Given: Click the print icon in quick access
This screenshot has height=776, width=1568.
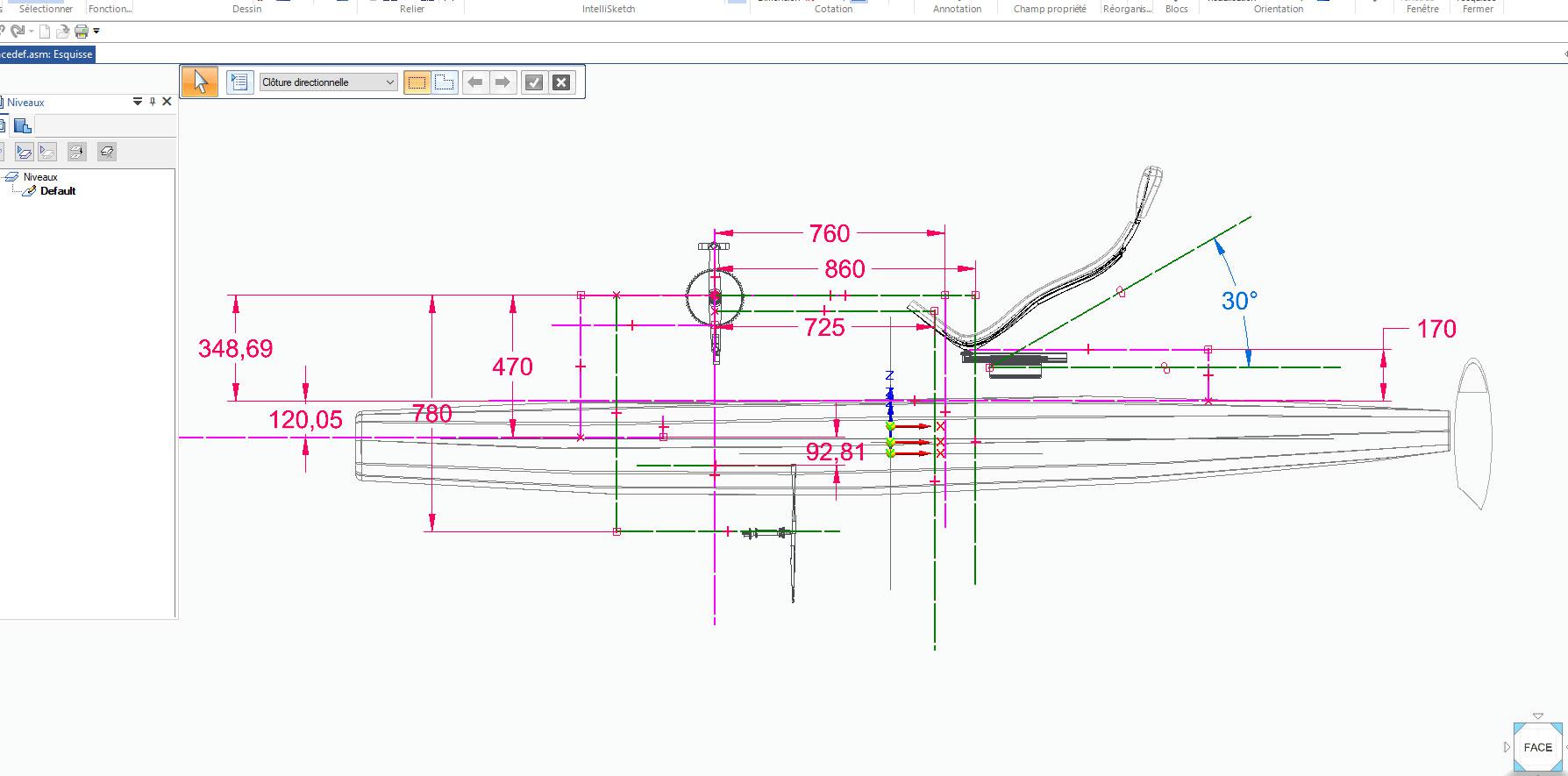Looking at the screenshot, I should (81, 32).
